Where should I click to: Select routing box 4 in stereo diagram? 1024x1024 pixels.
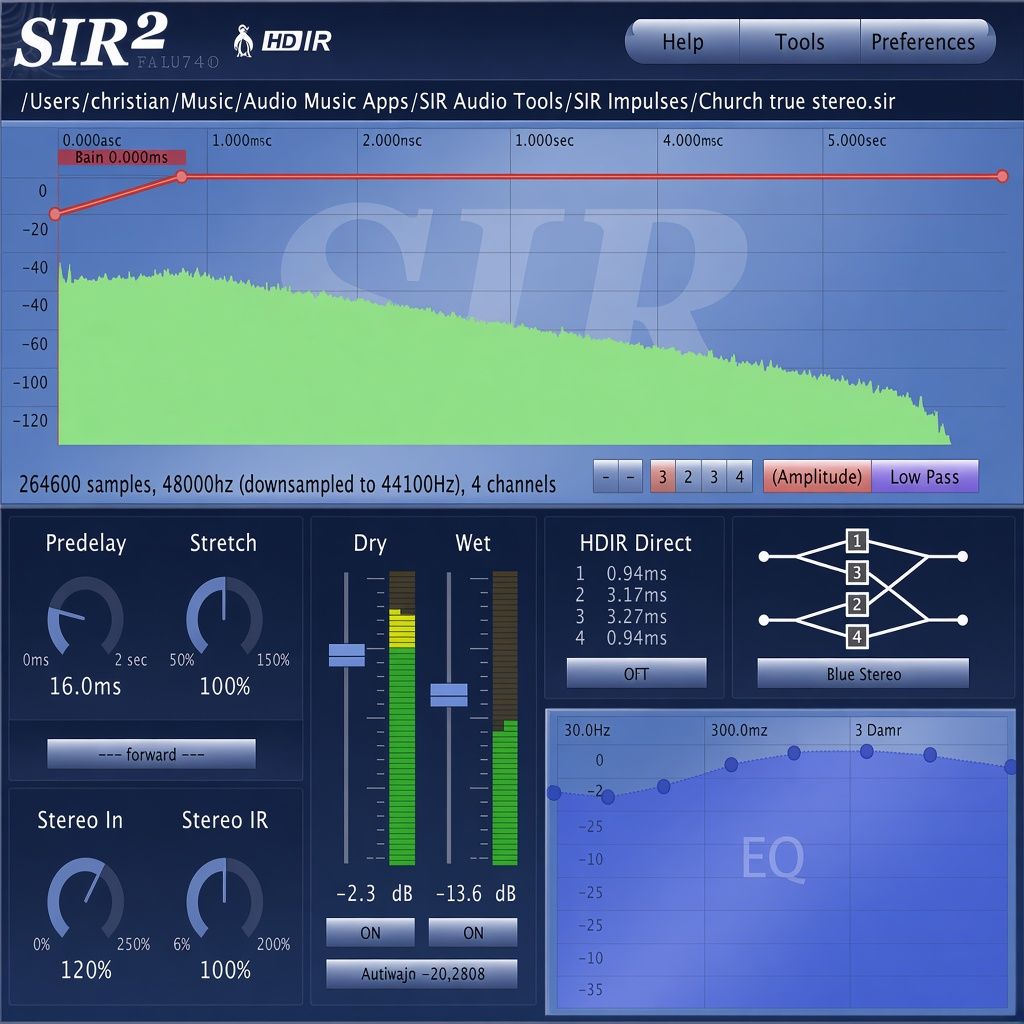tap(857, 636)
